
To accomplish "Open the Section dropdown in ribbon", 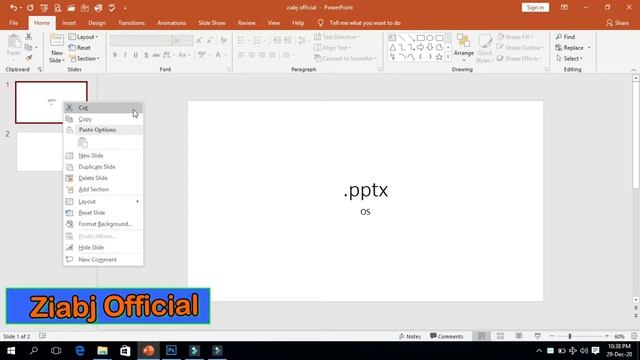I will click(x=84, y=58).
